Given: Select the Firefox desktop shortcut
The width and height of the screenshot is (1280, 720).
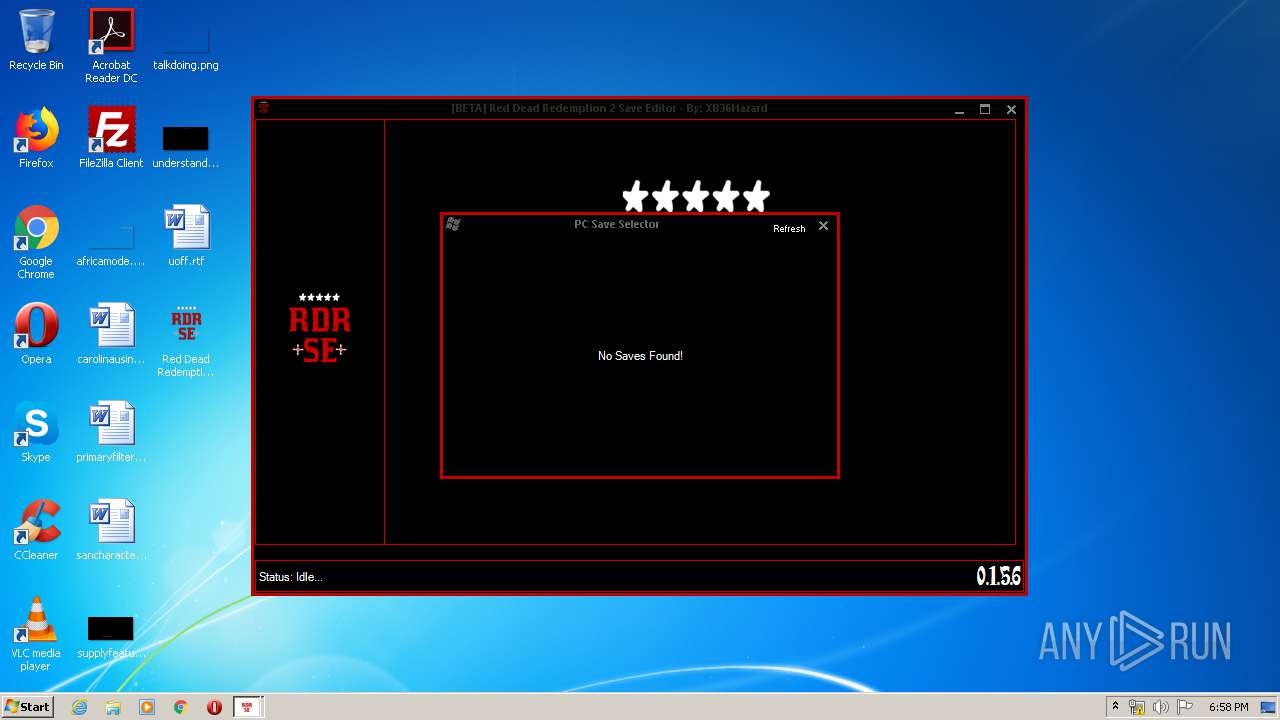Looking at the screenshot, I should 36,138.
